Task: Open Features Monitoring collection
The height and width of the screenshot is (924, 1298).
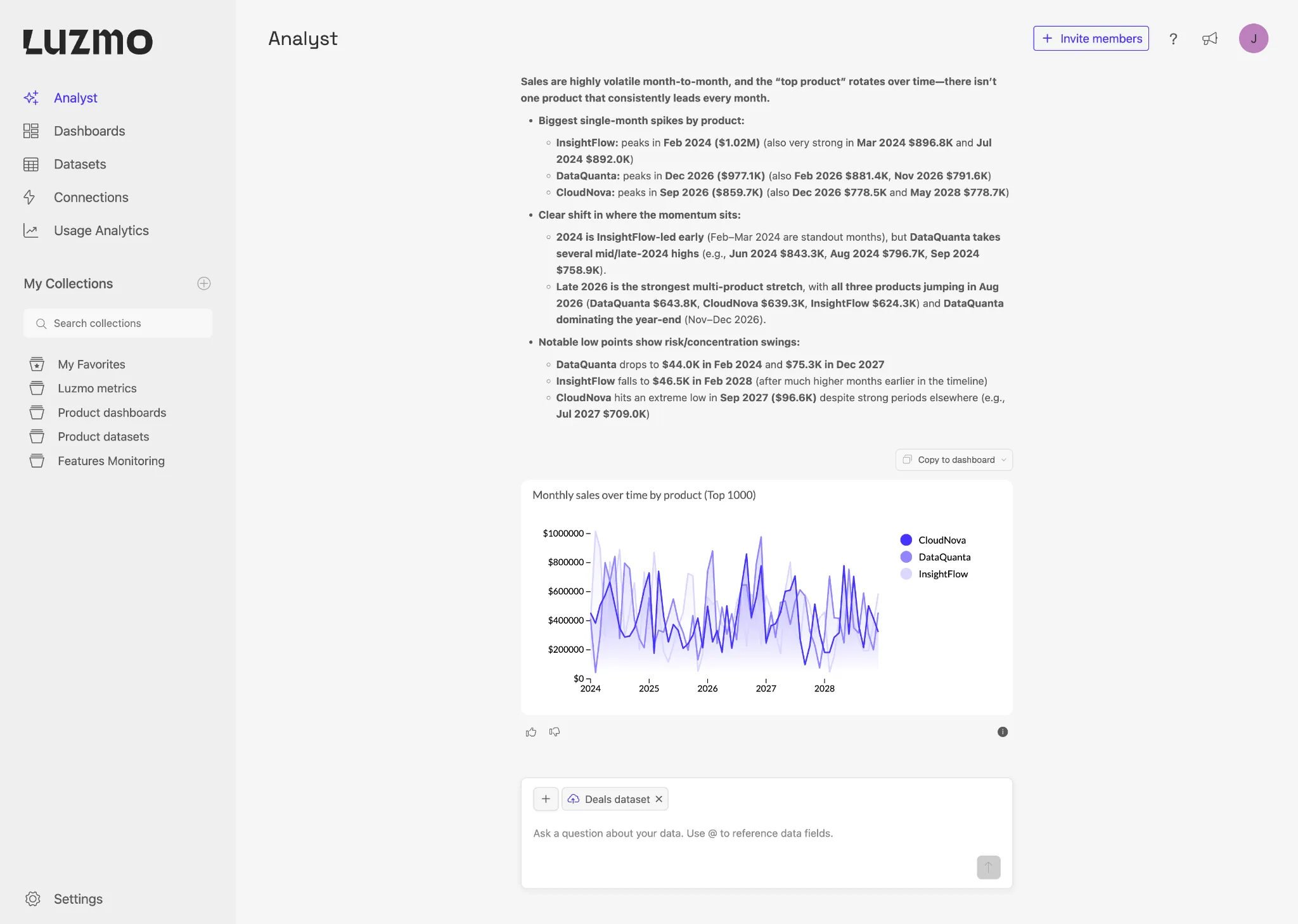Action: click(112, 461)
